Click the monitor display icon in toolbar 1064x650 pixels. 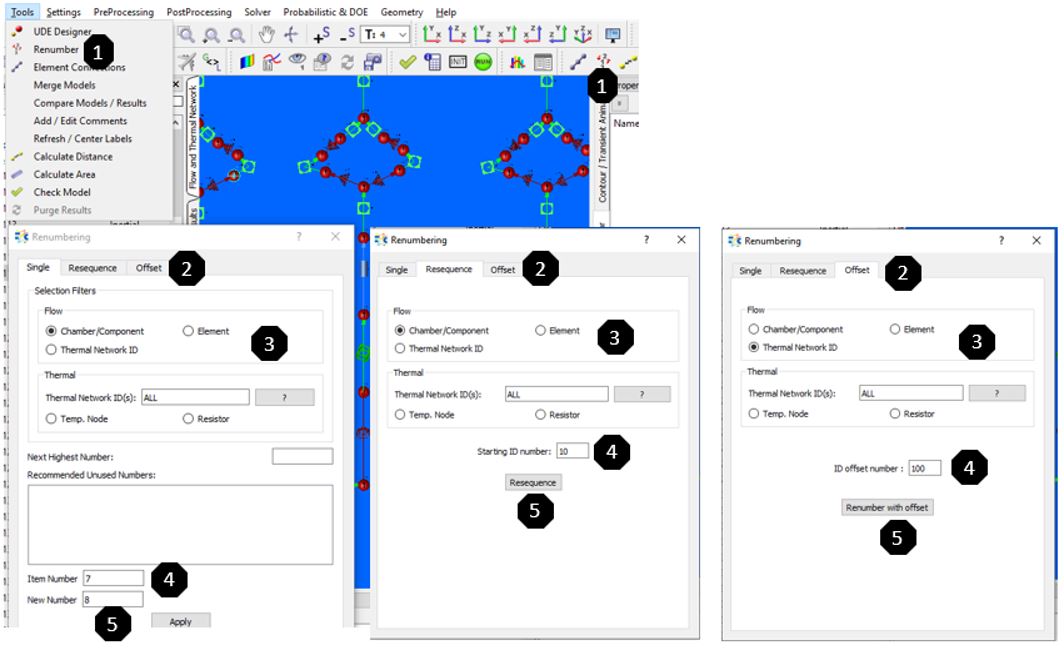coord(612,35)
